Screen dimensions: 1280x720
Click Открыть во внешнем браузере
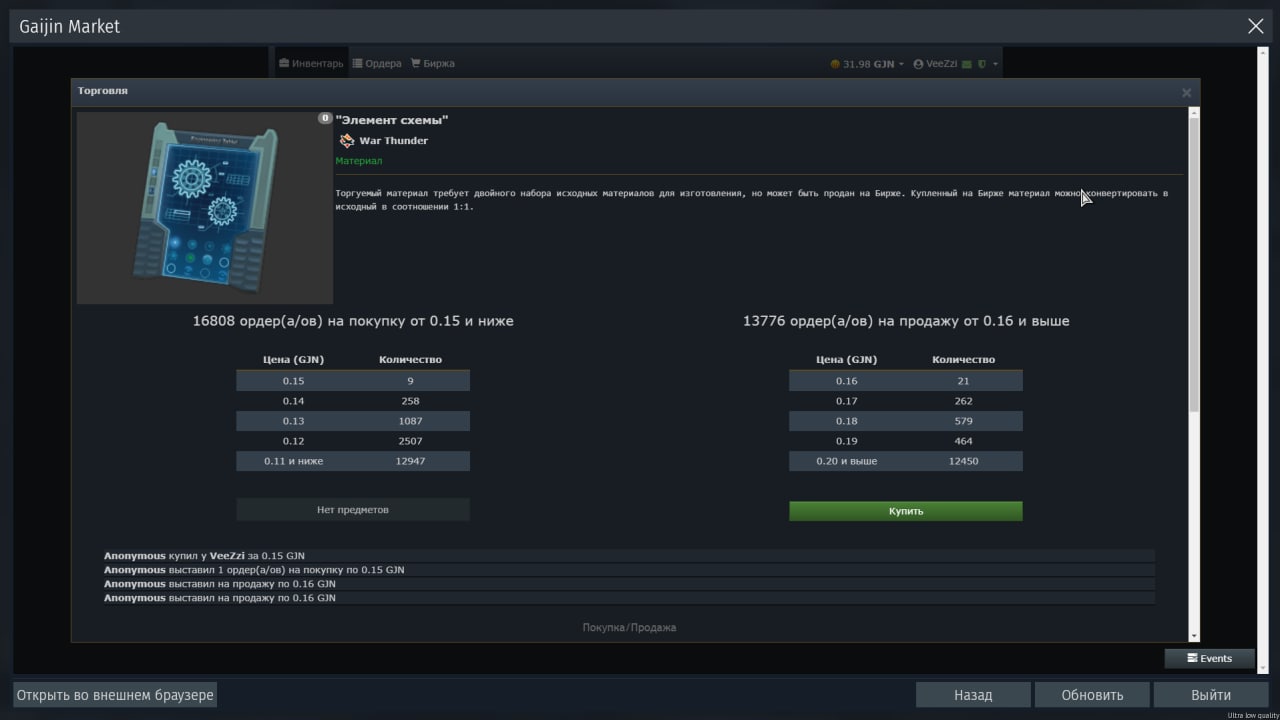click(115, 695)
